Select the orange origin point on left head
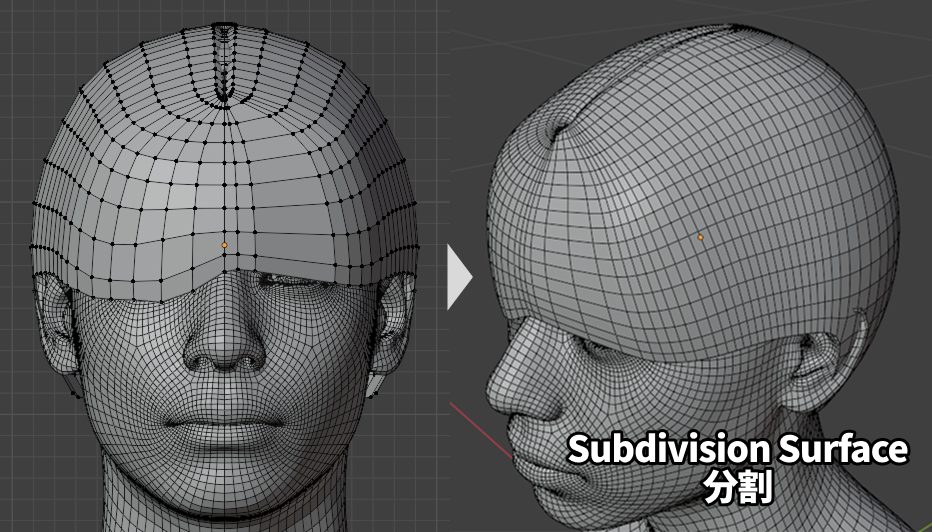932x532 pixels. coord(224,245)
